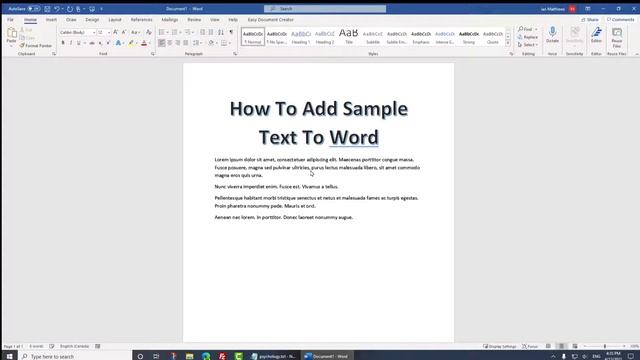Click the proofing check icon in status bar

point(52,346)
